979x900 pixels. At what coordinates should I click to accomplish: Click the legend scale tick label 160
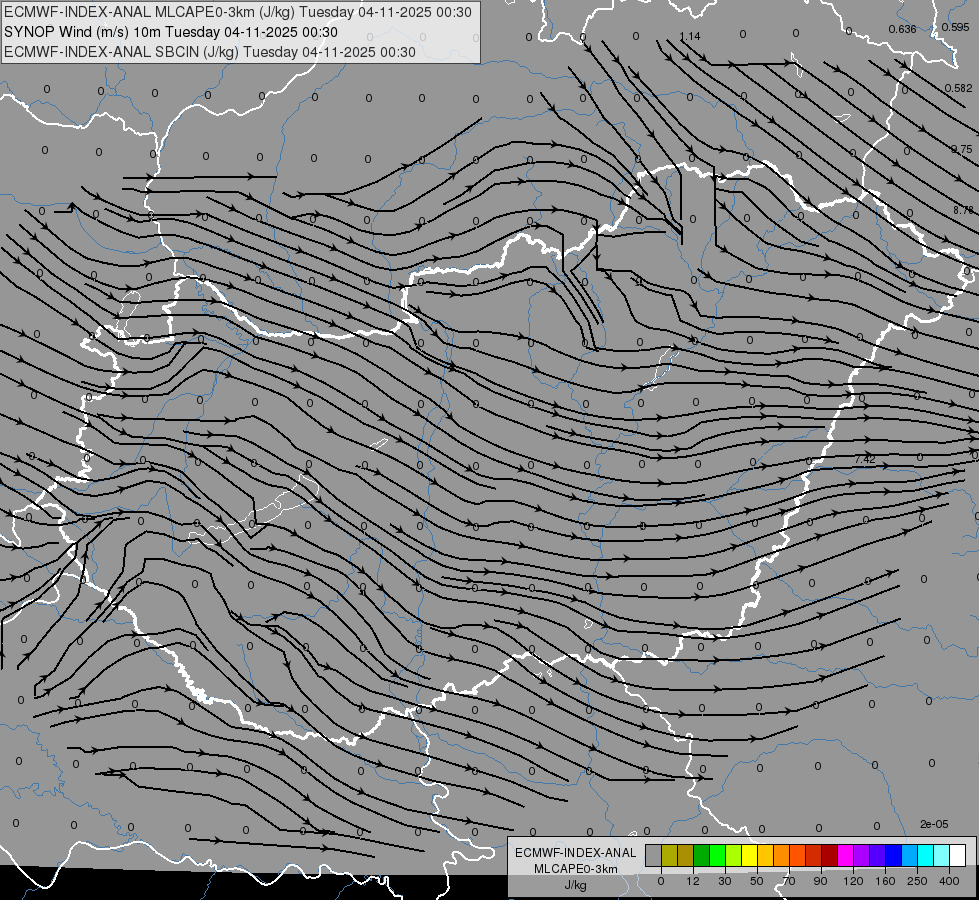885,881
